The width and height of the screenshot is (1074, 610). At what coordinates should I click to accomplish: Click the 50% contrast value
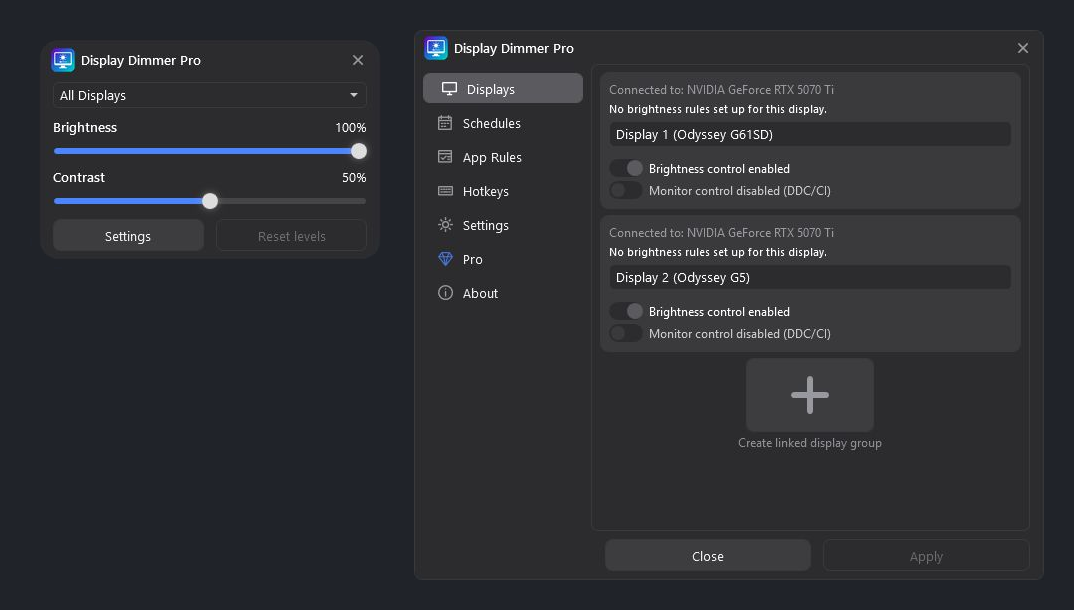tap(354, 177)
